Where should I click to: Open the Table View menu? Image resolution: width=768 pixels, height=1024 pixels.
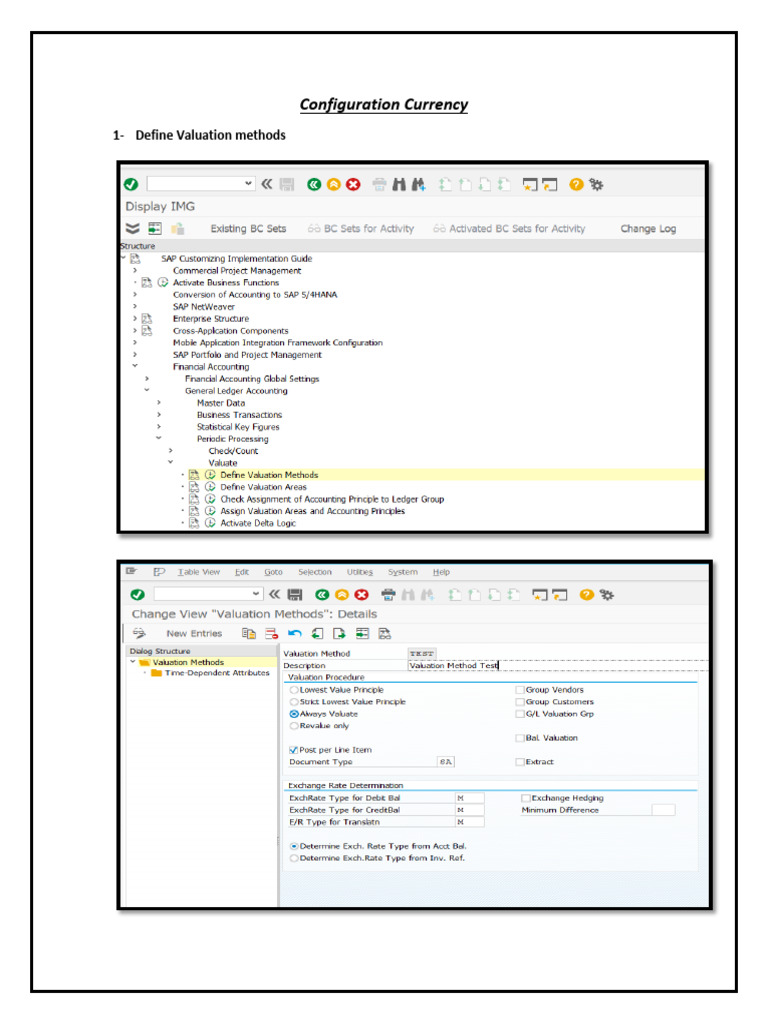tap(199, 572)
